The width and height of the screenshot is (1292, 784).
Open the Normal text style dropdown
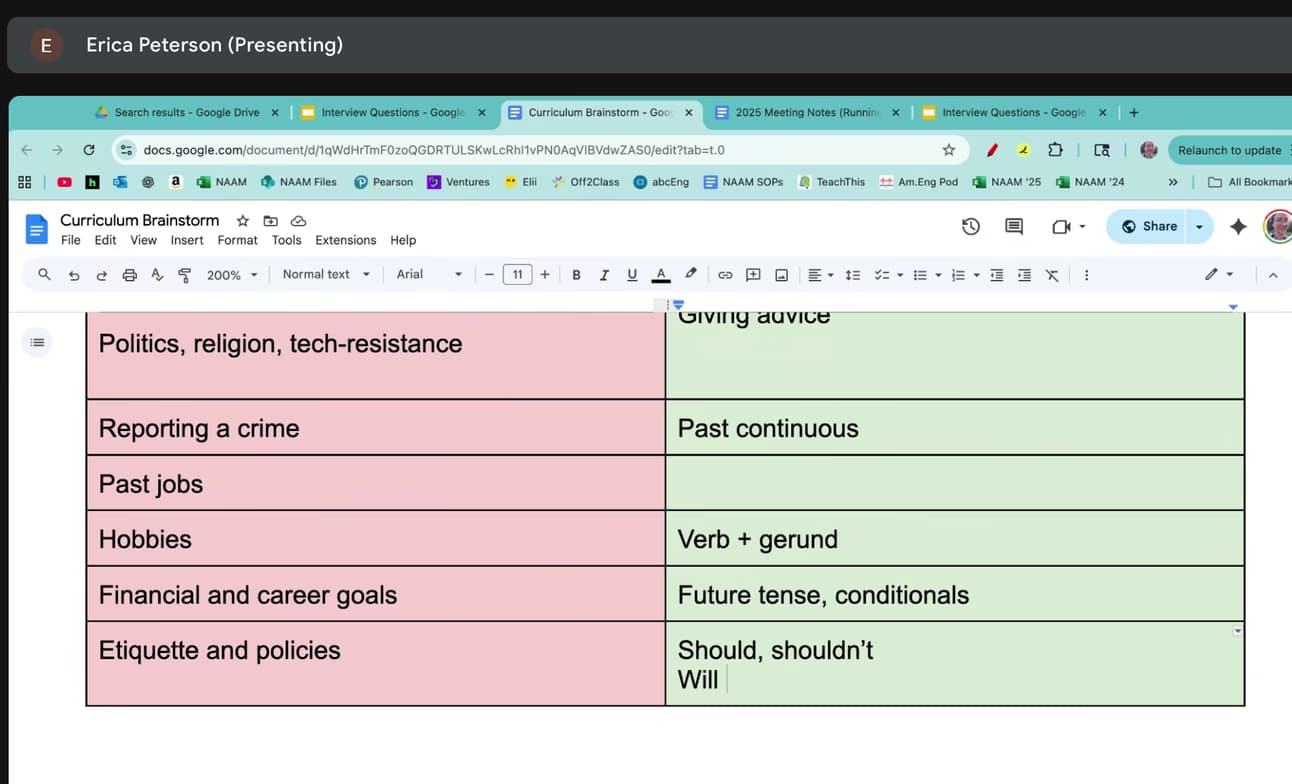pos(325,274)
